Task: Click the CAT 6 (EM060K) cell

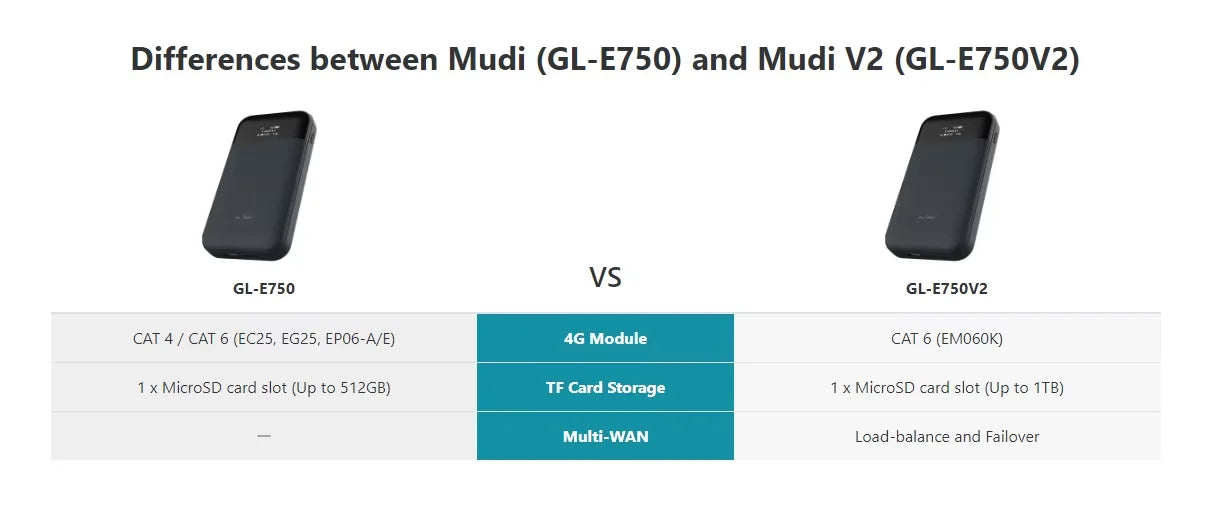Action: click(x=947, y=338)
